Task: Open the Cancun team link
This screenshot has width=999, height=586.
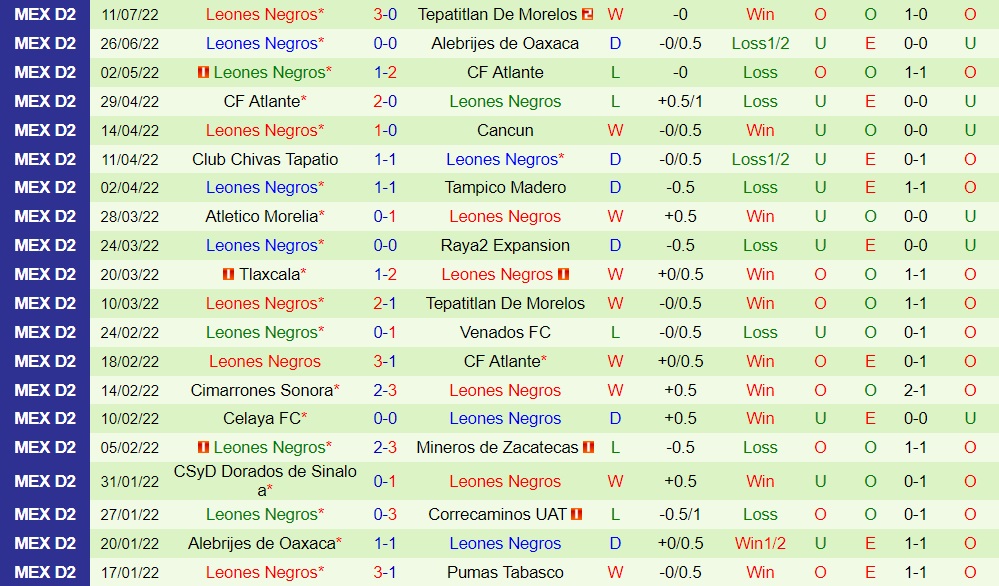Action: click(x=505, y=131)
